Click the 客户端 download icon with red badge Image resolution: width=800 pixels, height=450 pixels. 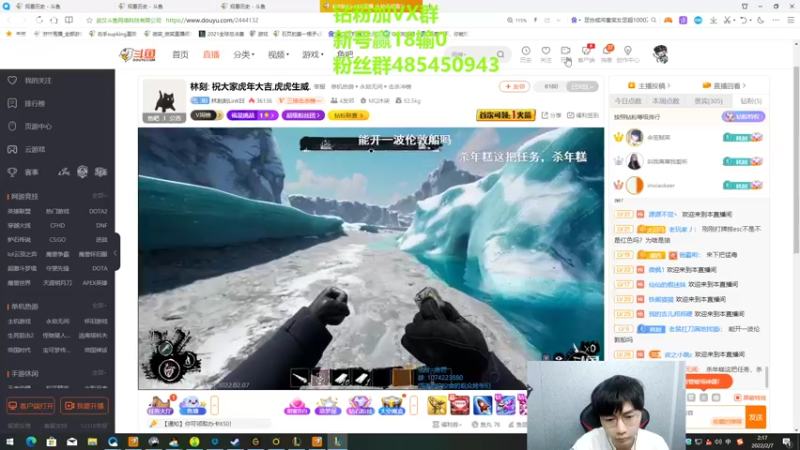587,50
